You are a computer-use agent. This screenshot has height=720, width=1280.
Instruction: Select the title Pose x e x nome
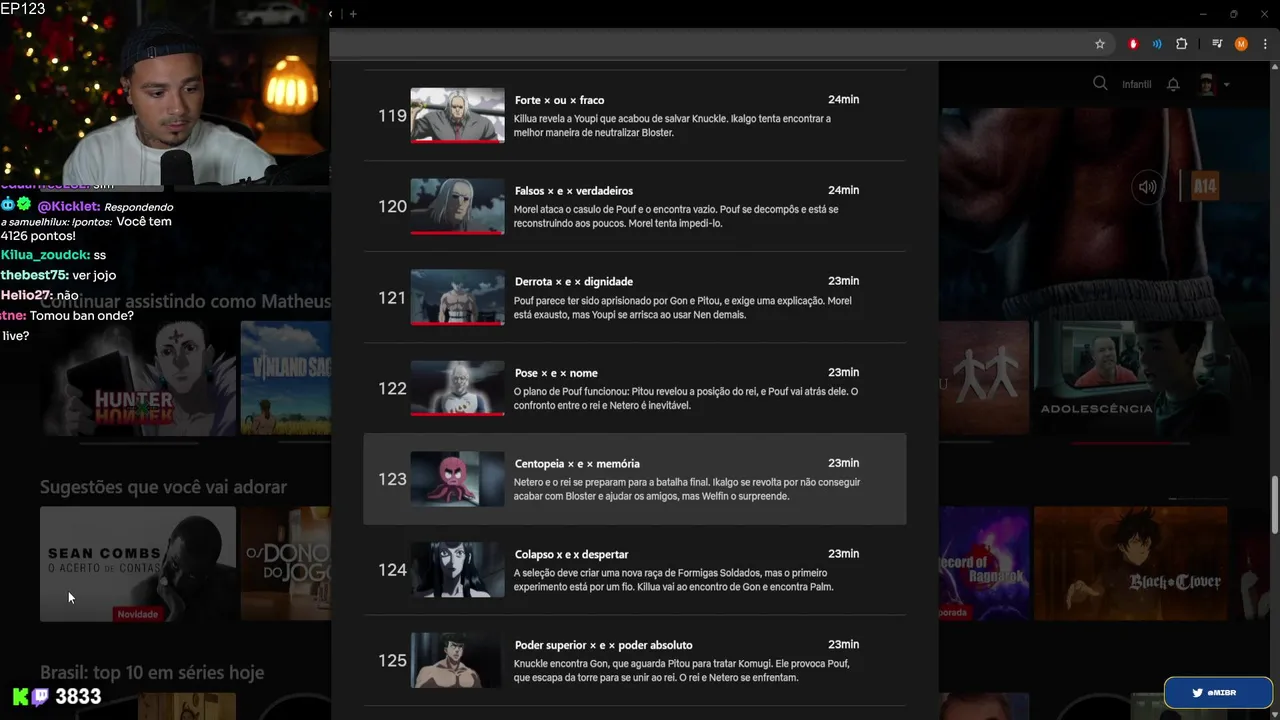pyautogui.click(x=556, y=373)
